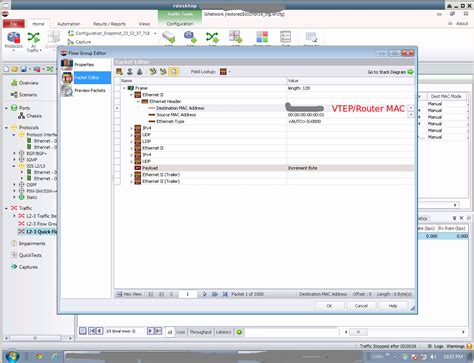Screen dimensions: 474x363
Task: Collapse the Traffic section in sidebar
Action: tap(6, 208)
